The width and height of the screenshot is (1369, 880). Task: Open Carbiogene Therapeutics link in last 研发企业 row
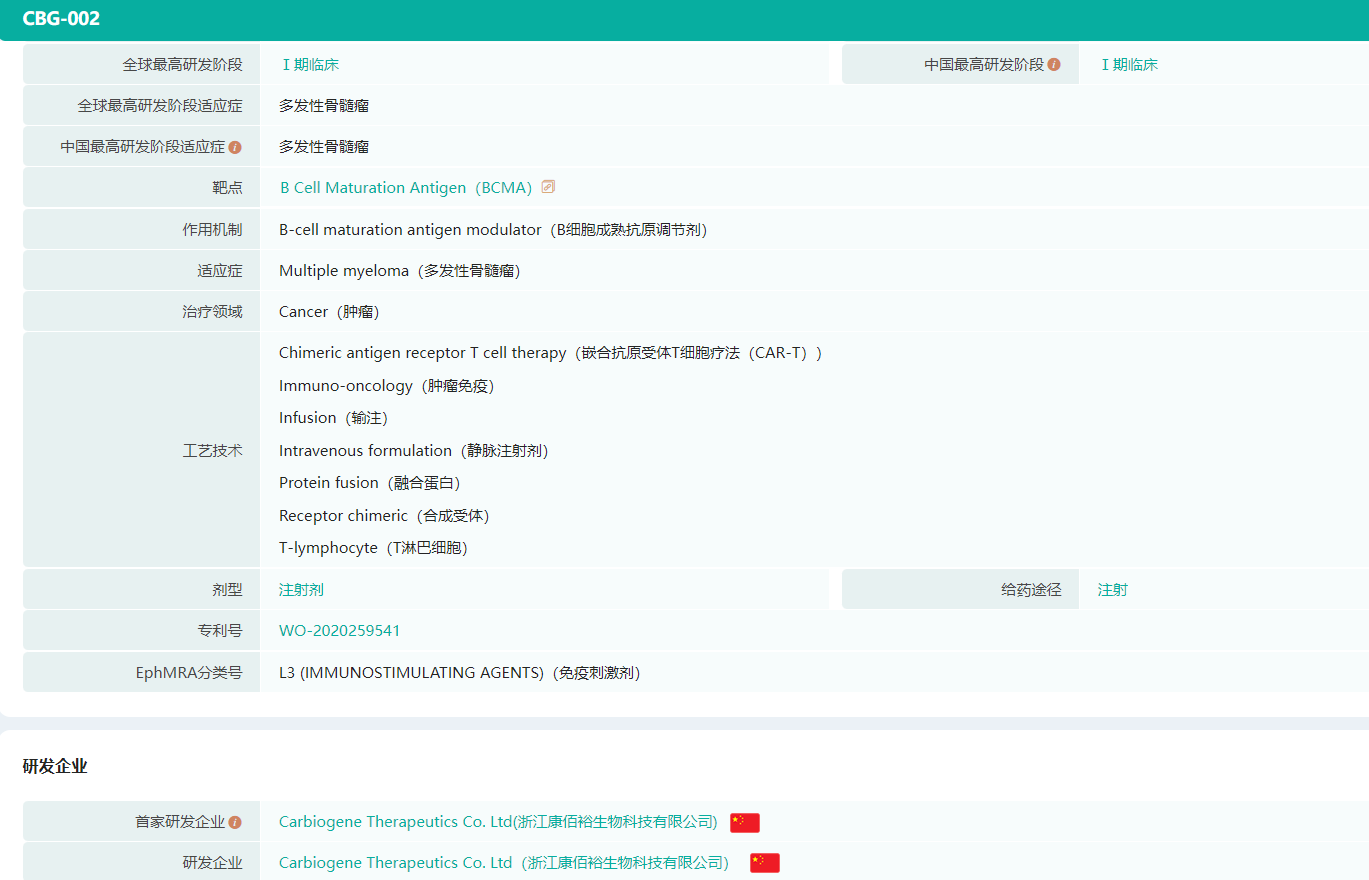503,862
